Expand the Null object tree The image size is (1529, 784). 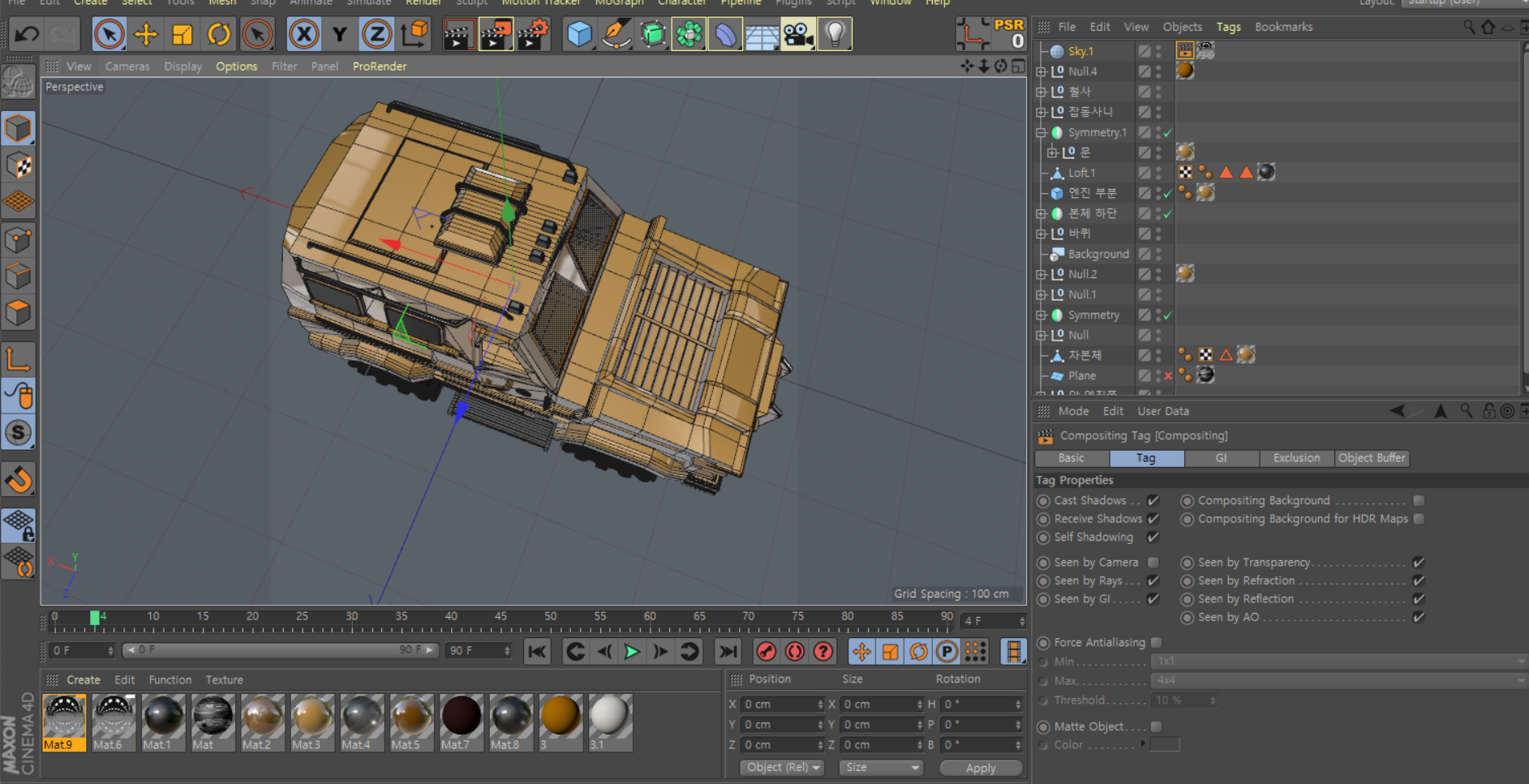pyautogui.click(x=1042, y=335)
